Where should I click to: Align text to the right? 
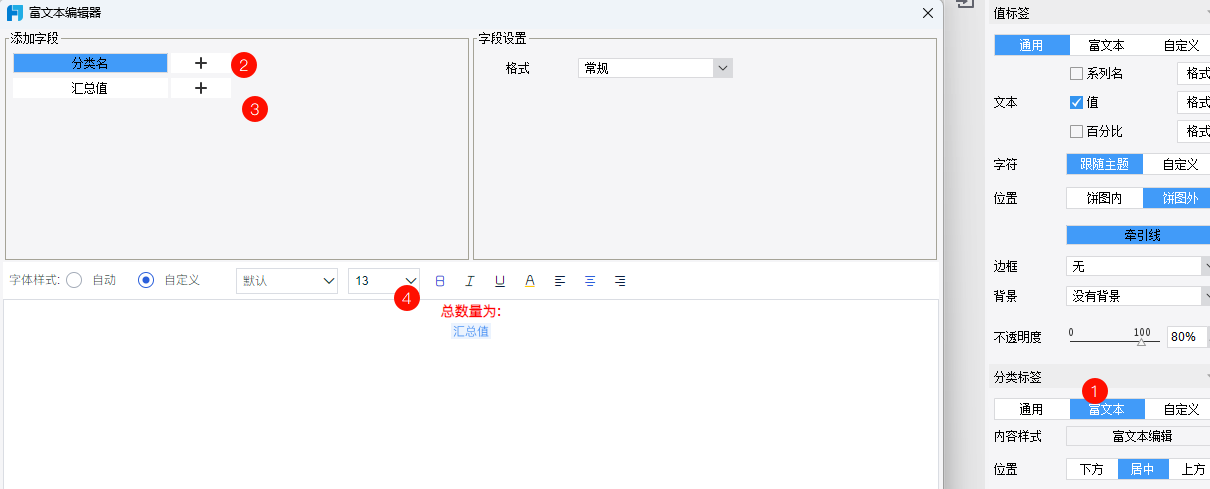pyautogui.click(x=620, y=281)
